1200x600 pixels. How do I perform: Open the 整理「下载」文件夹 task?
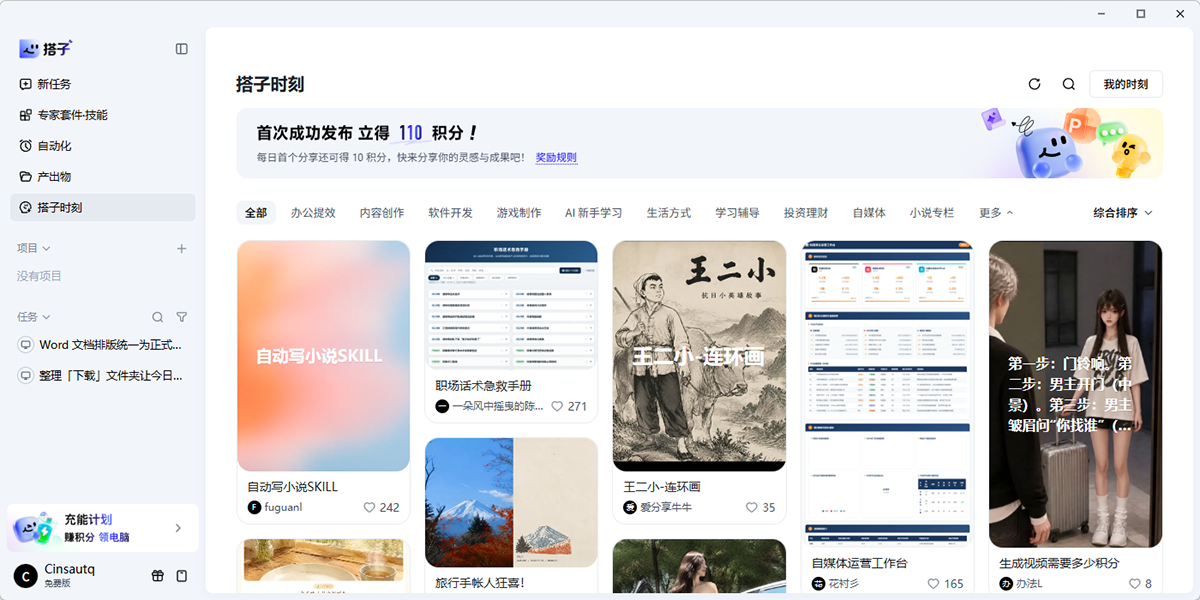102,376
